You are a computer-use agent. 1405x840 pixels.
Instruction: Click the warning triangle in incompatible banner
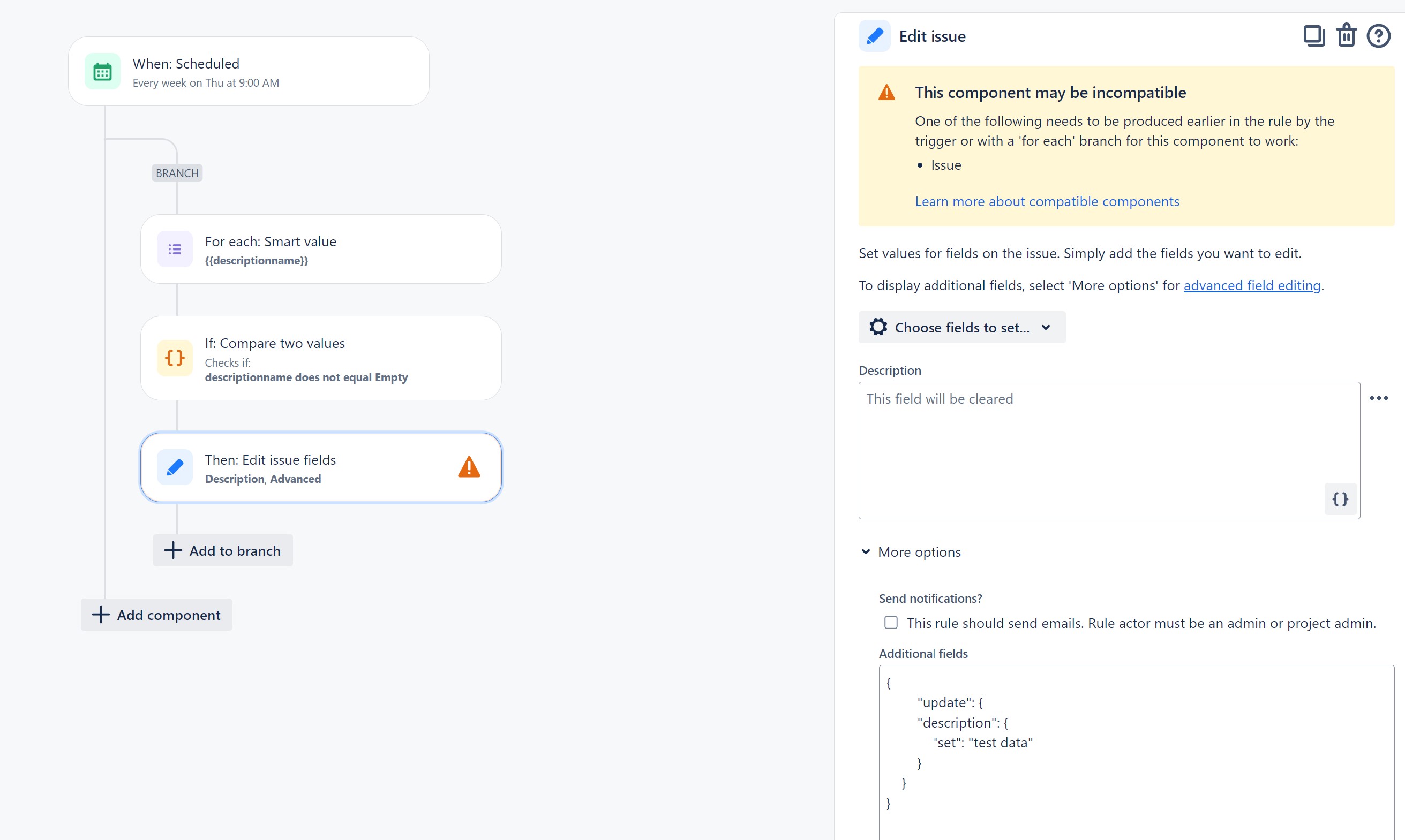(x=886, y=92)
